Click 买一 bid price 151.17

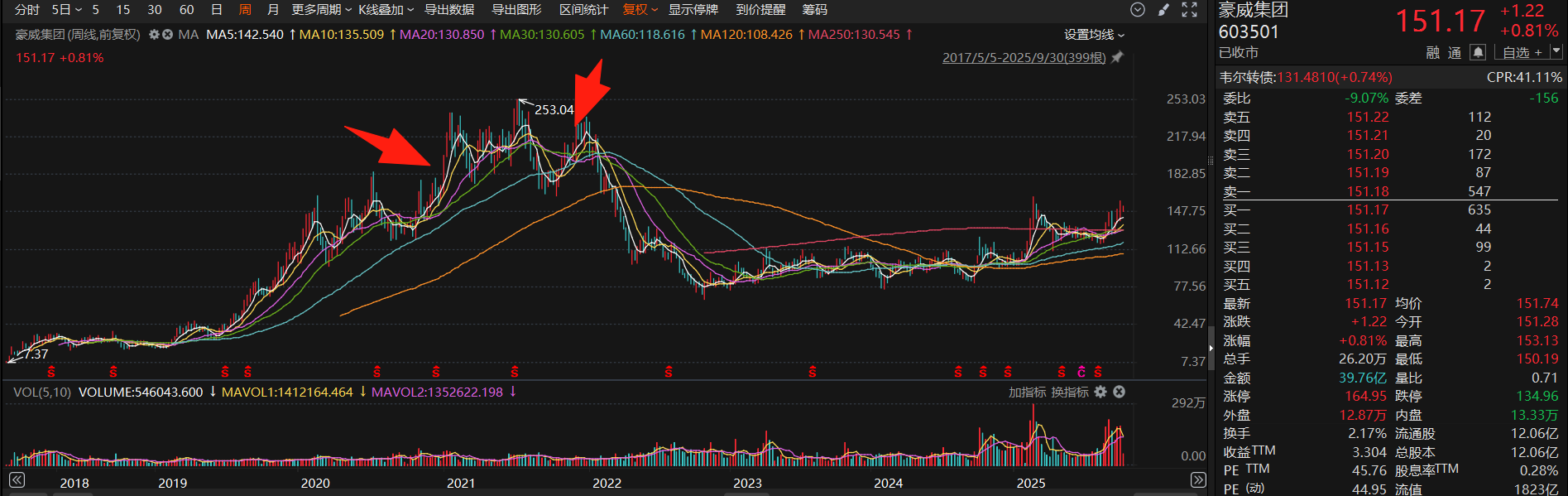tap(1368, 210)
